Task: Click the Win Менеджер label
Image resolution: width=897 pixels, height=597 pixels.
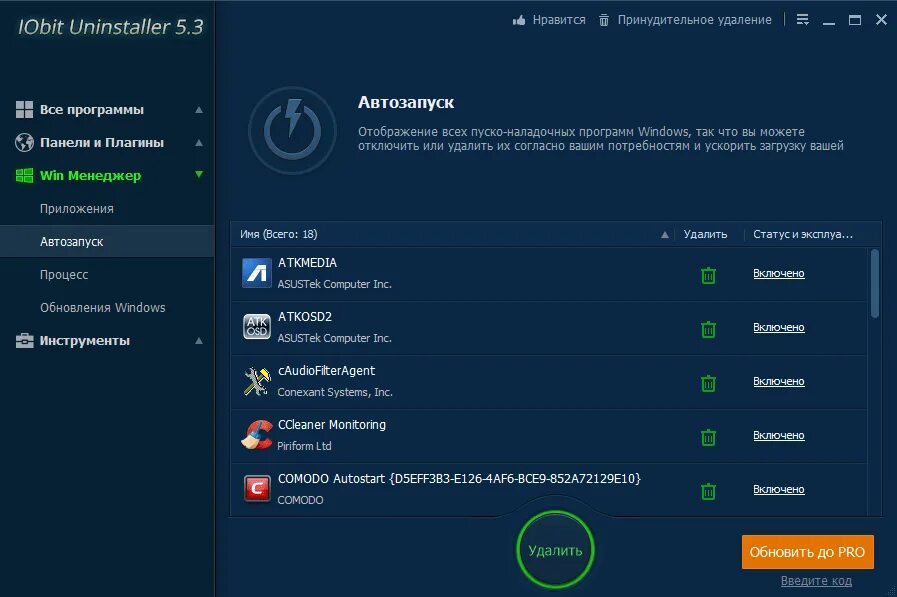Action: pos(90,176)
